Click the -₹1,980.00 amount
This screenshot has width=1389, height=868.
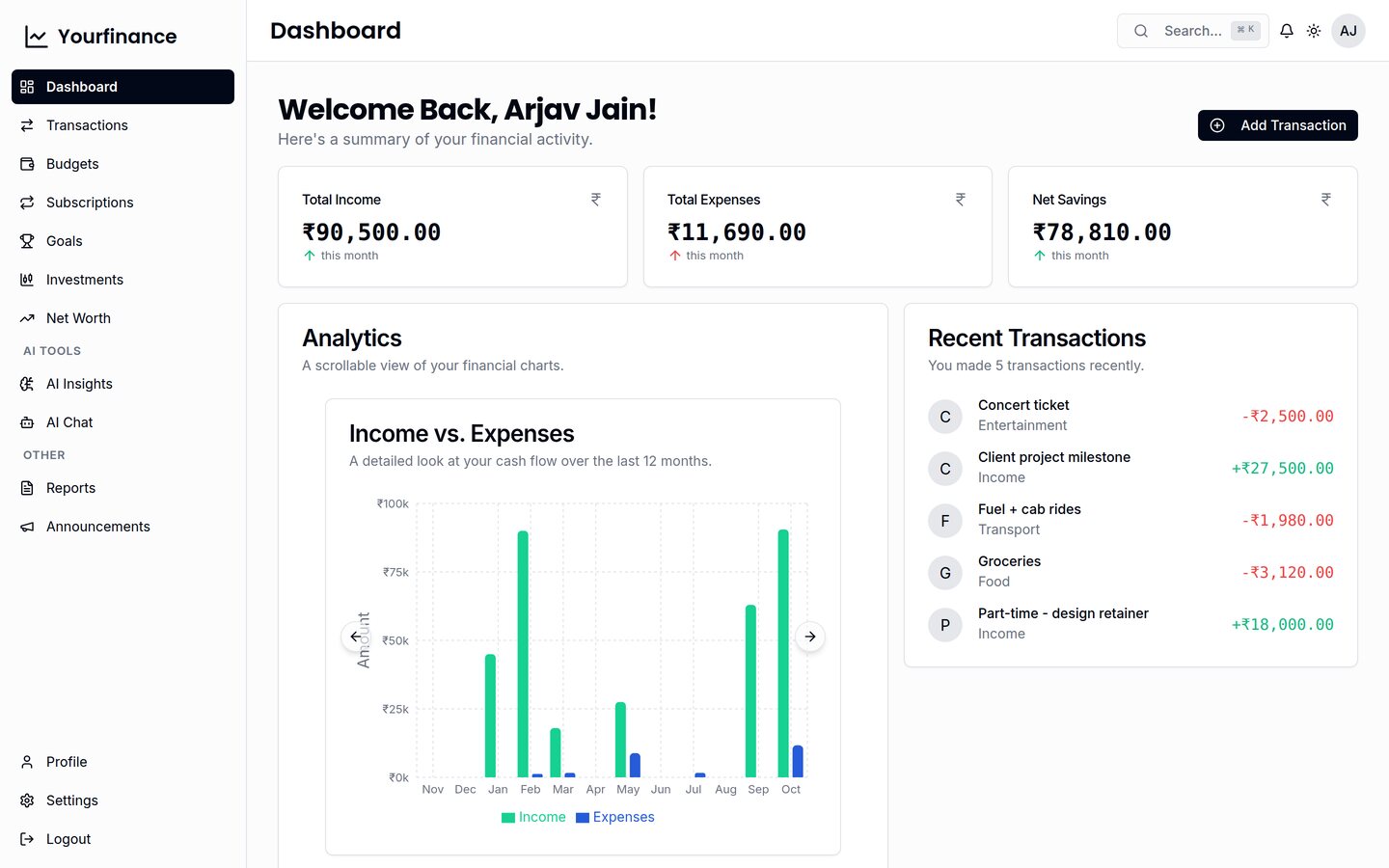point(1288,521)
